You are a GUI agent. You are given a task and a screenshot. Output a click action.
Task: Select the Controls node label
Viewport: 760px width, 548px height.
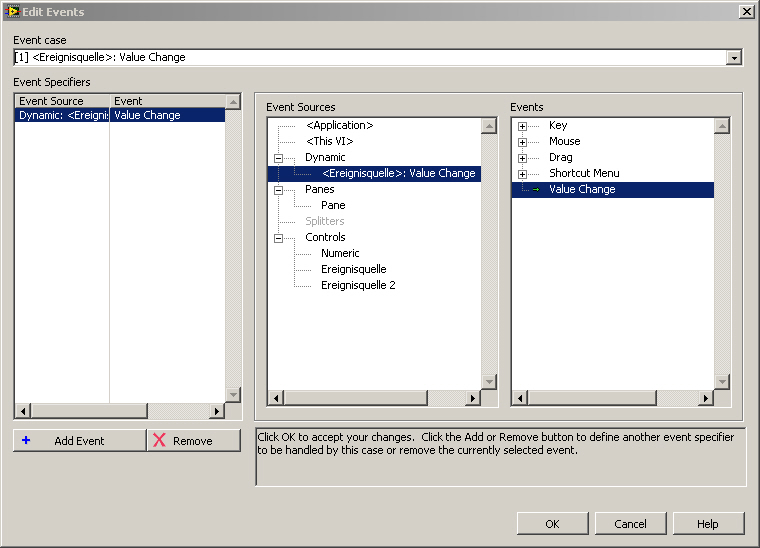coord(325,237)
